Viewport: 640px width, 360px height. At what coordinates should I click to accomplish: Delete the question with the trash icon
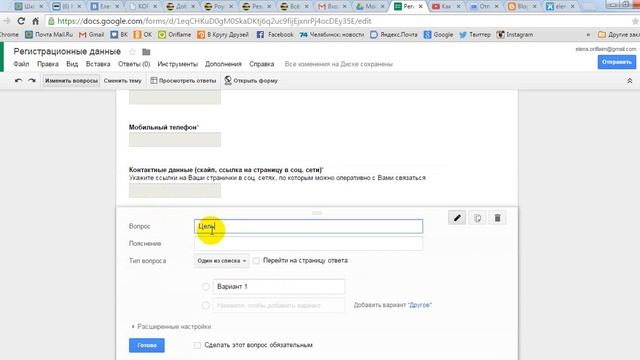tap(497, 218)
